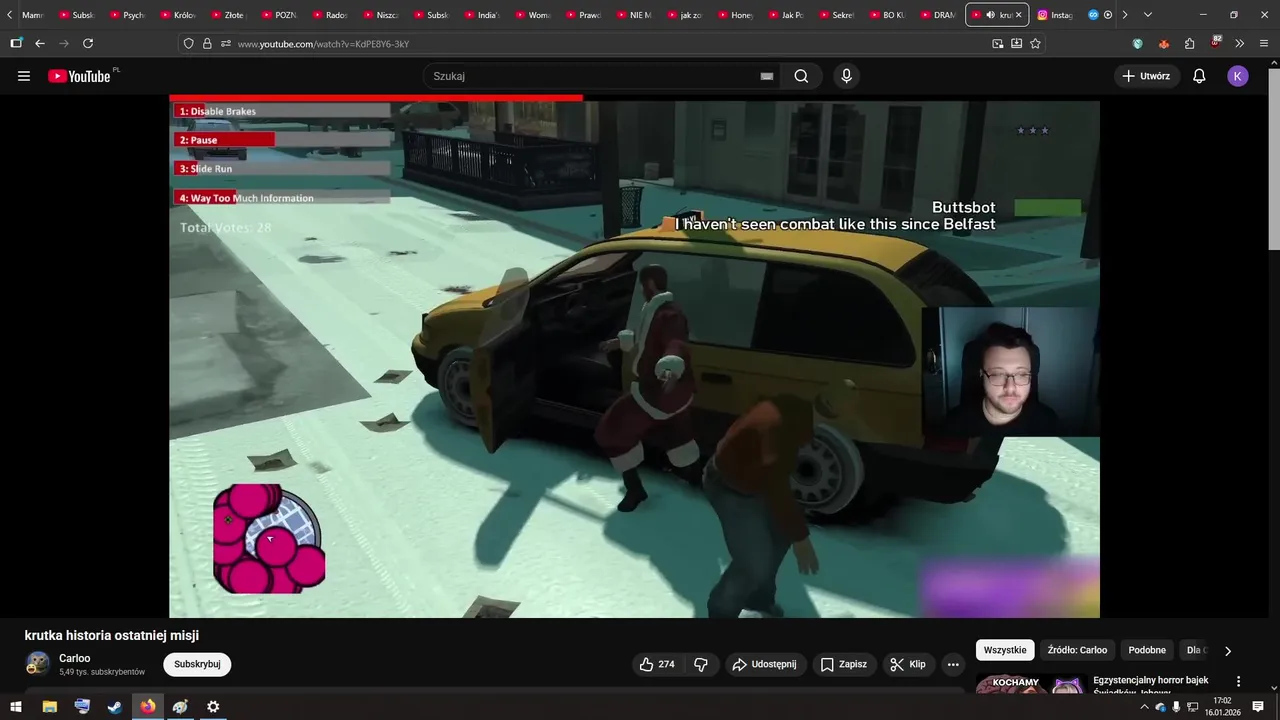This screenshot has height=720, width=1280.
Task: Open the Carloo channel name link
Action: point(75,658)
